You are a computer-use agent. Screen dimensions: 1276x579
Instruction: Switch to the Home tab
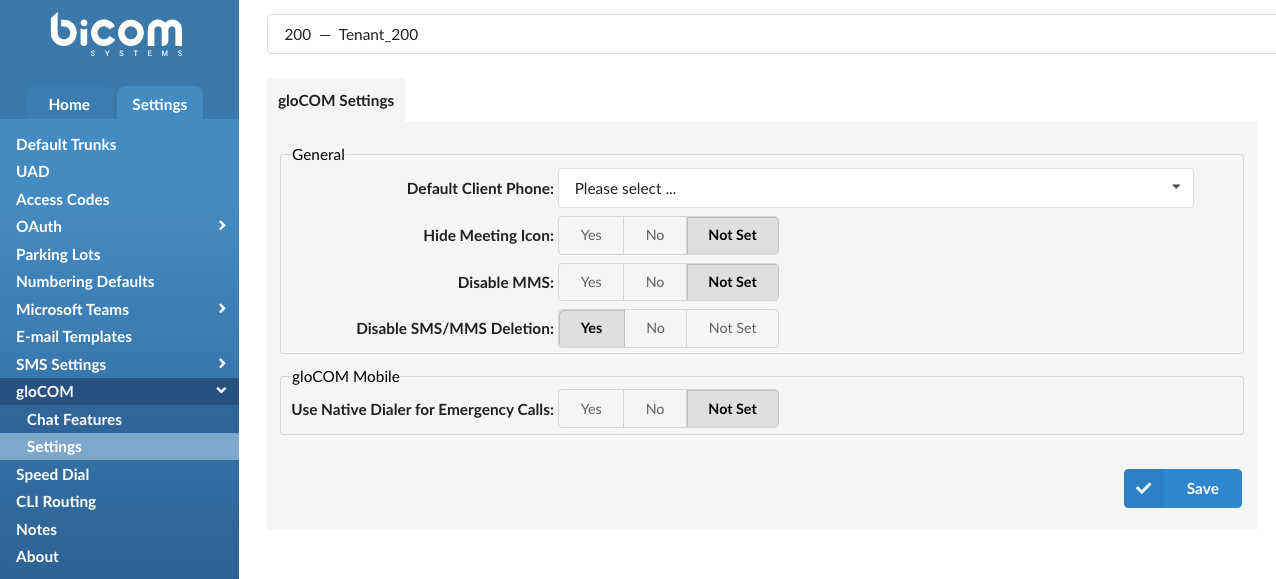(x=68, y=104)
